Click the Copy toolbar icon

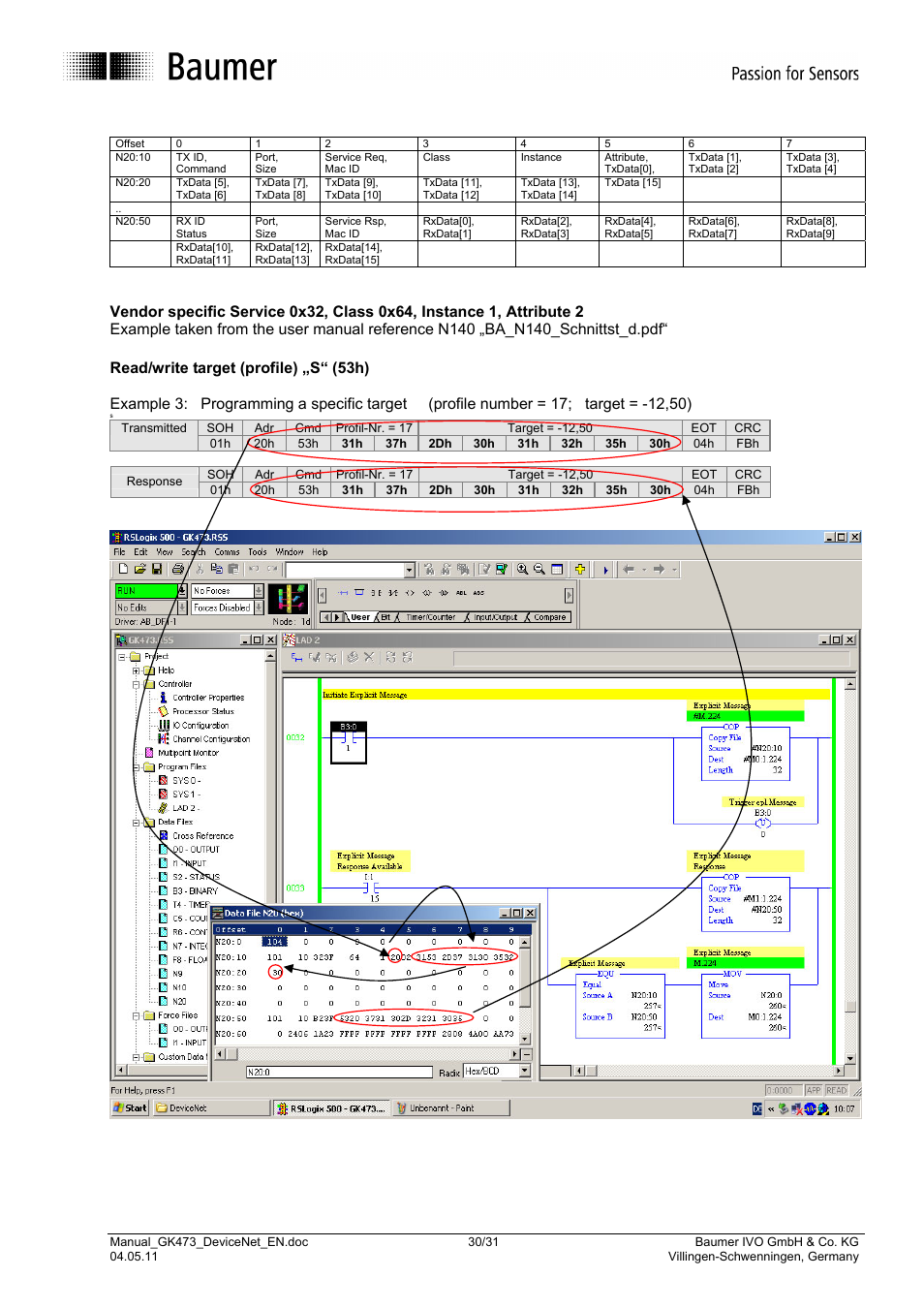tap(216, 570)
